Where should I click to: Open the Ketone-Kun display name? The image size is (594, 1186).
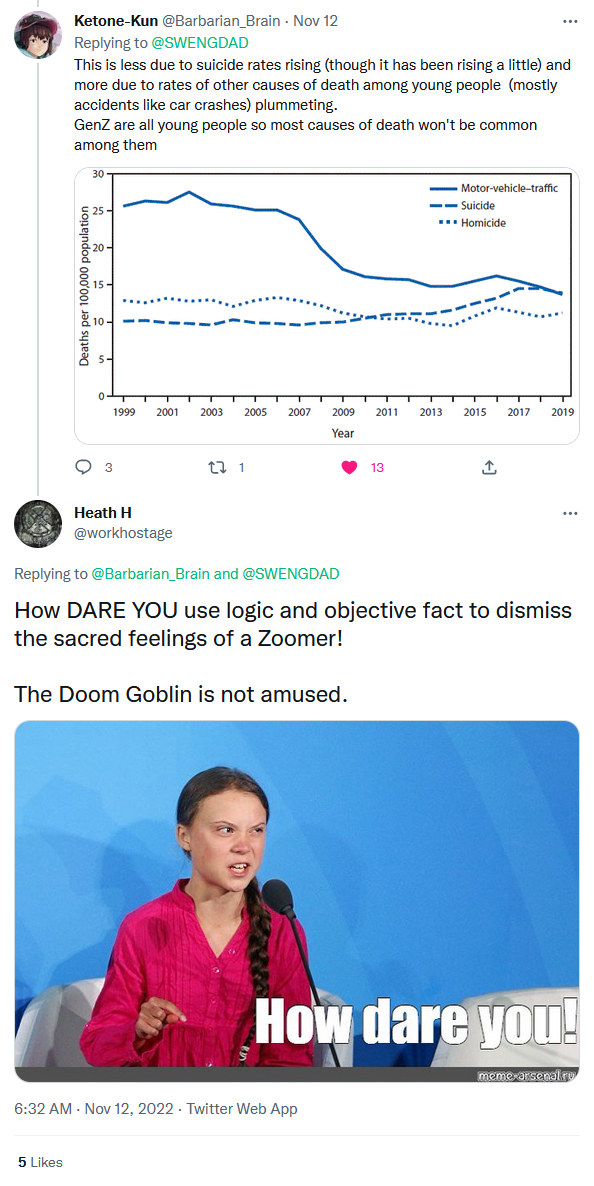(116, 21)
